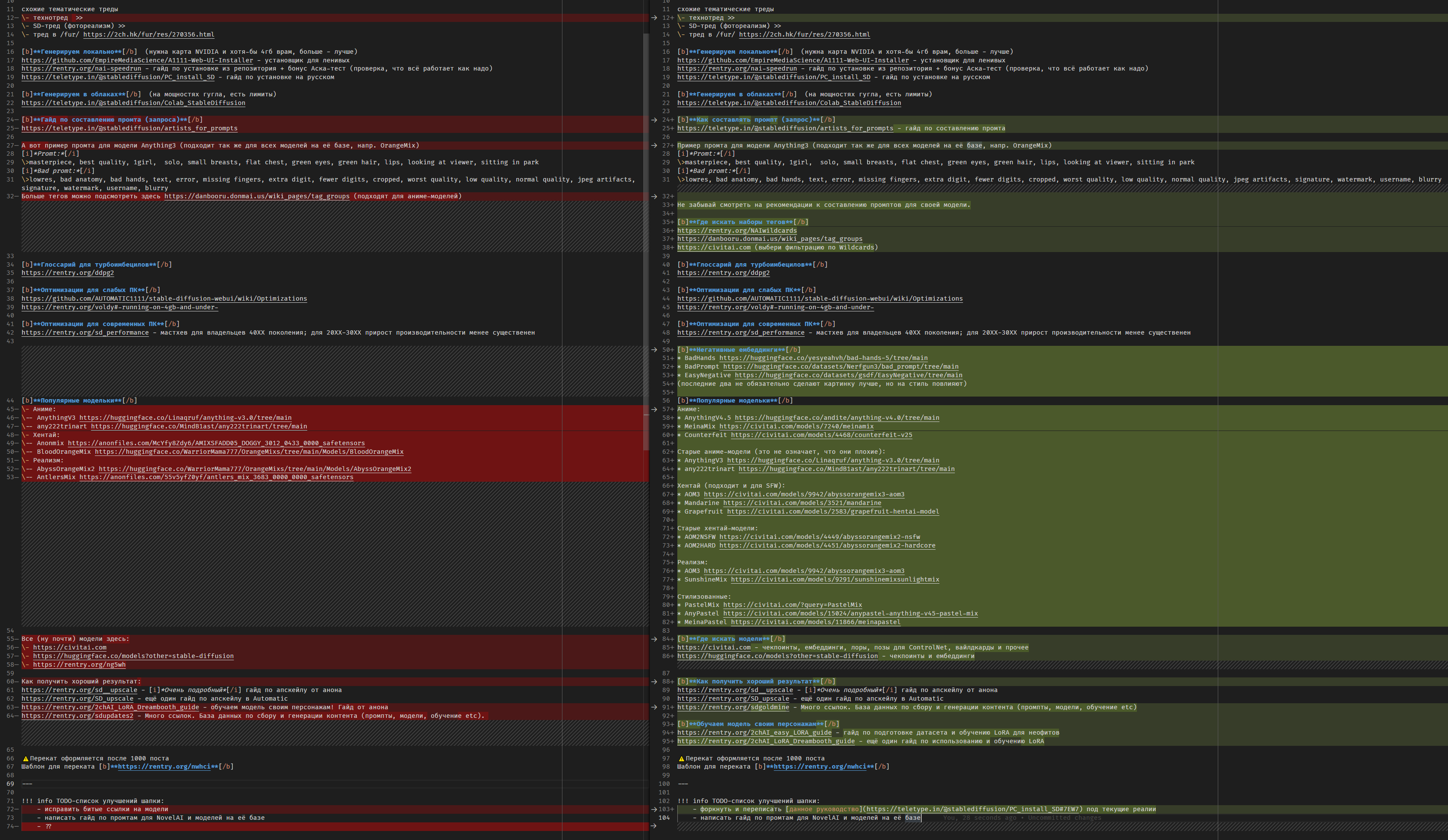This screenshot has width=1448, height=840.
Task: Open the EasyNegative huggingface dataset link
Action: [848, 375]
